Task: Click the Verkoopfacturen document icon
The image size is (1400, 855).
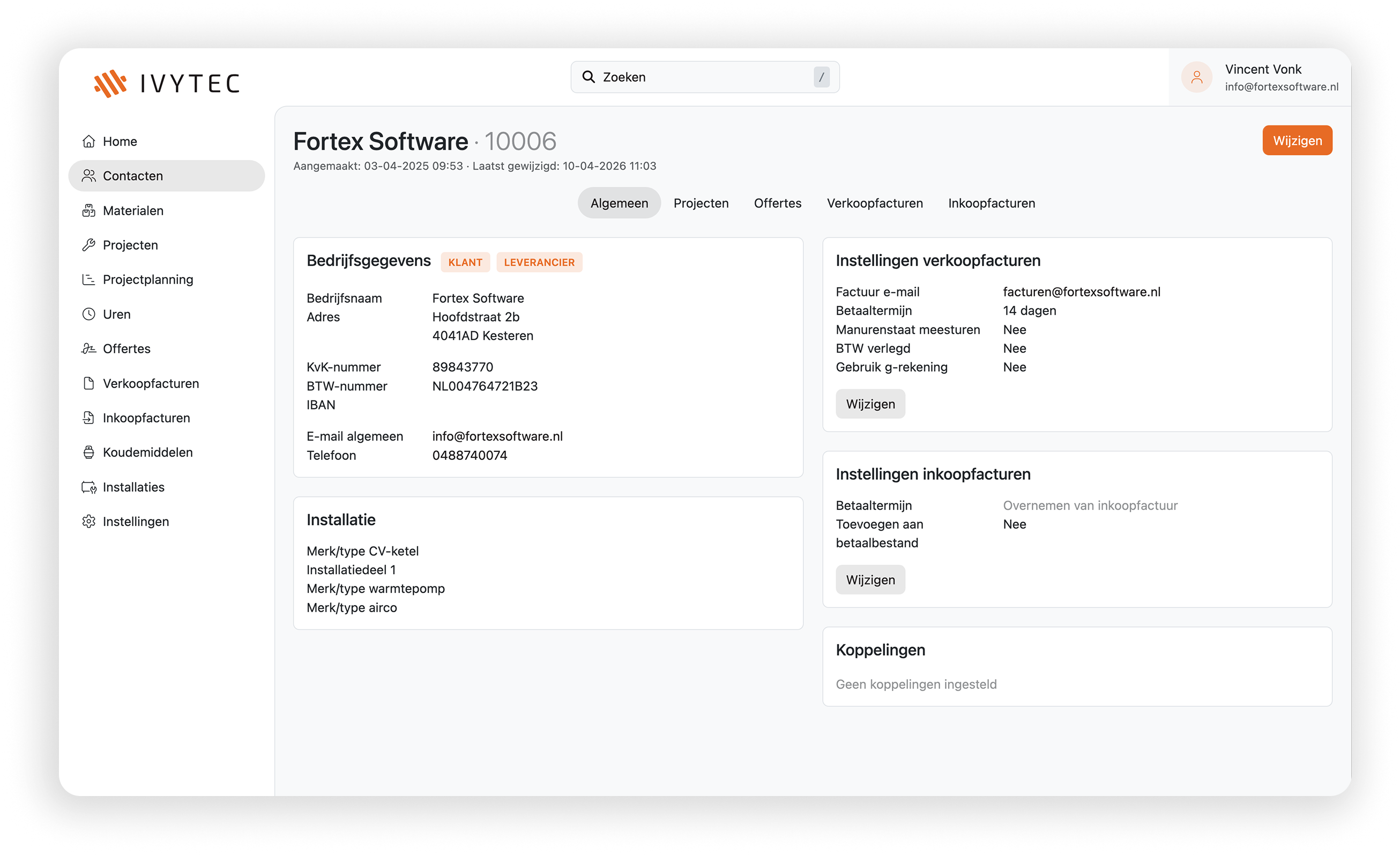Action: click(88, 383)
